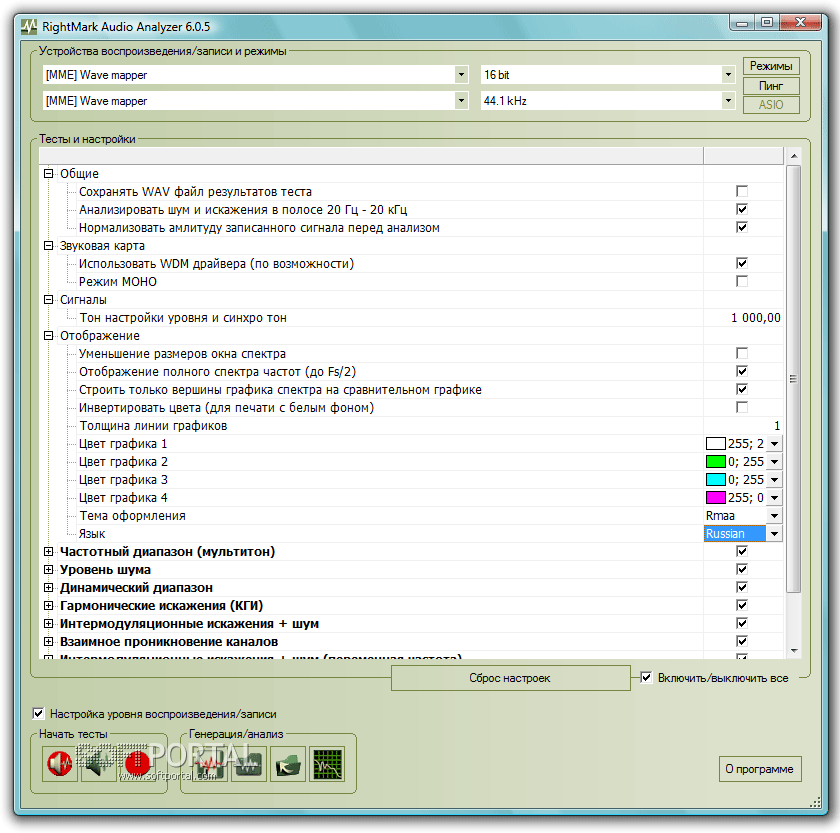Expand the 'Уровень шума' group

click(48, 569)
